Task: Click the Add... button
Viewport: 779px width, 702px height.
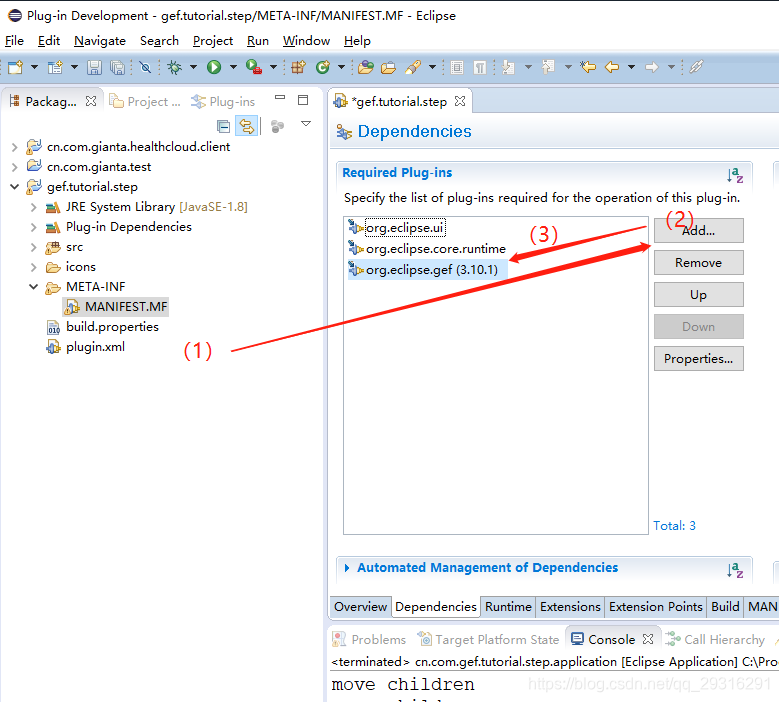Action: point(699,231)
